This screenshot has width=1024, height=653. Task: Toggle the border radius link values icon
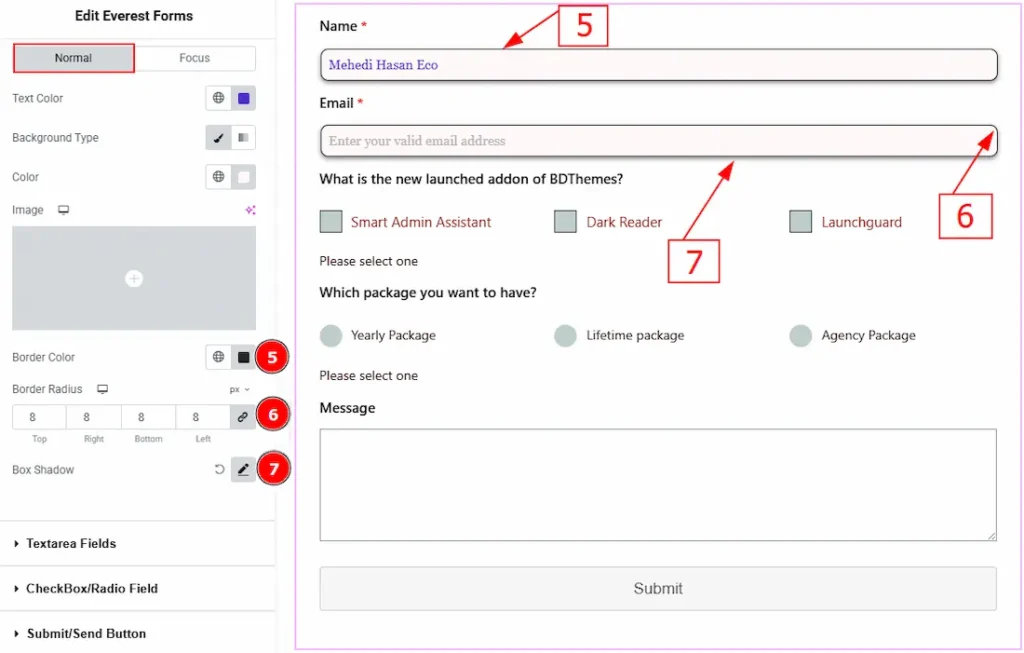point(242,417)
